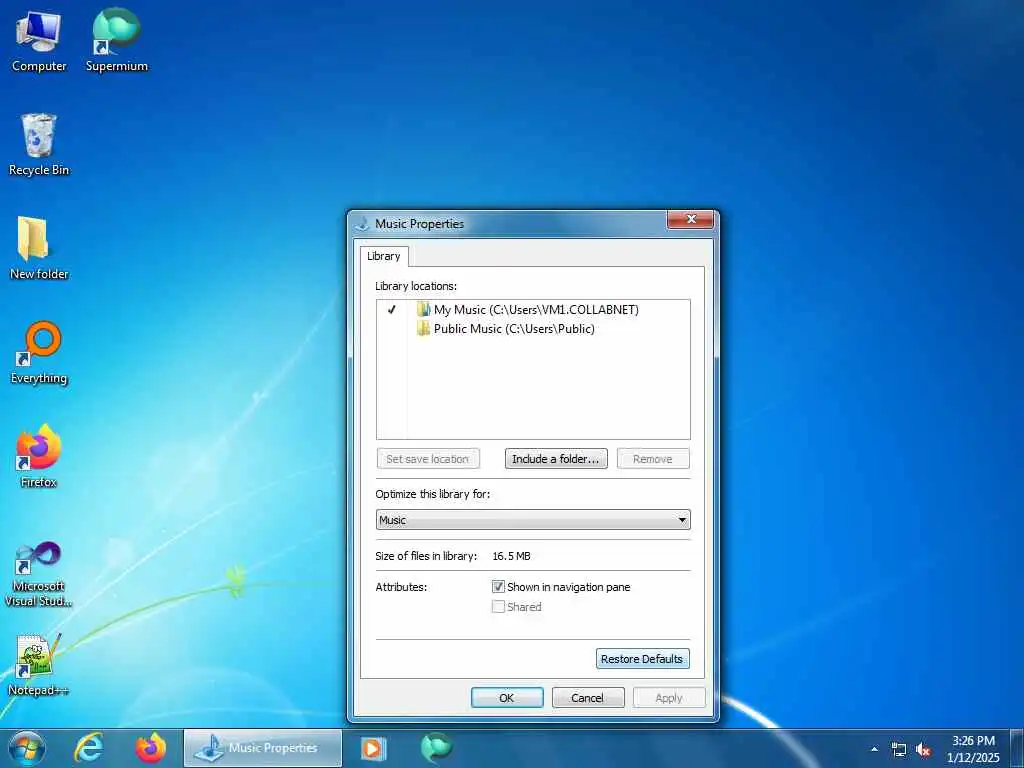Select the Library tab
The image size is (1024, 768).
click(x=384, y=256)
